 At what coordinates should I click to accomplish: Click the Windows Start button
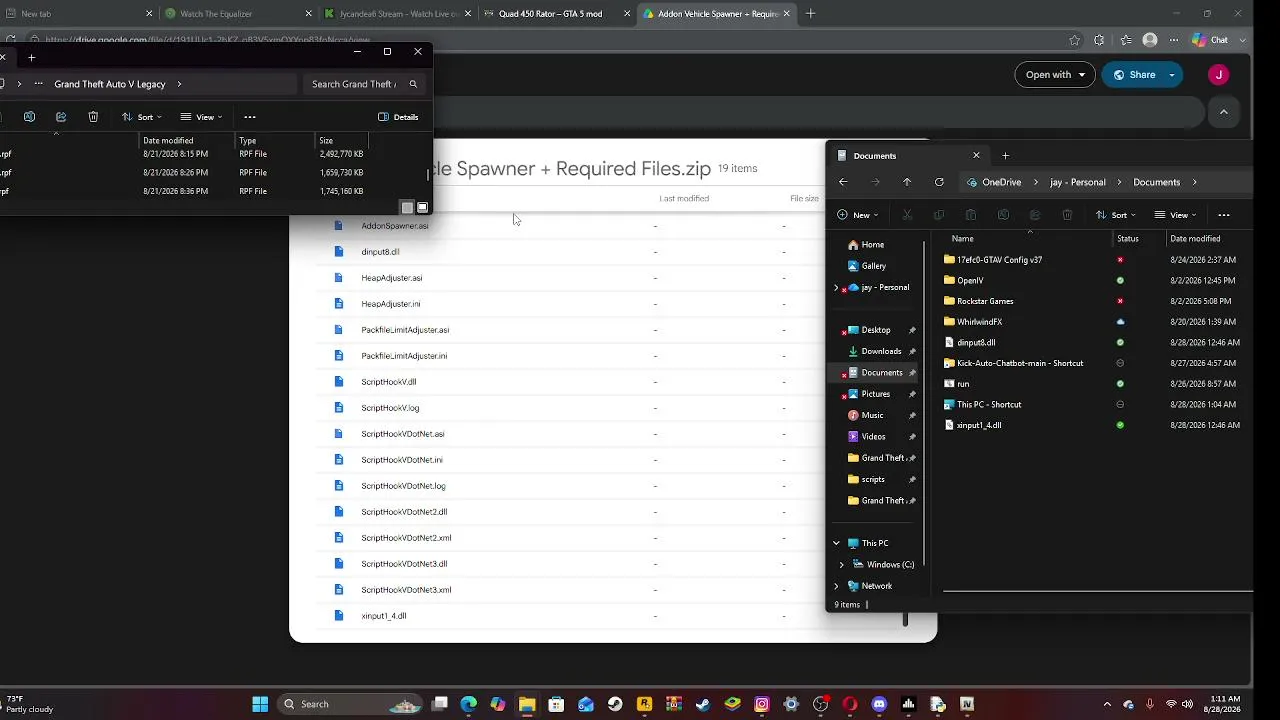click(260, 704)
